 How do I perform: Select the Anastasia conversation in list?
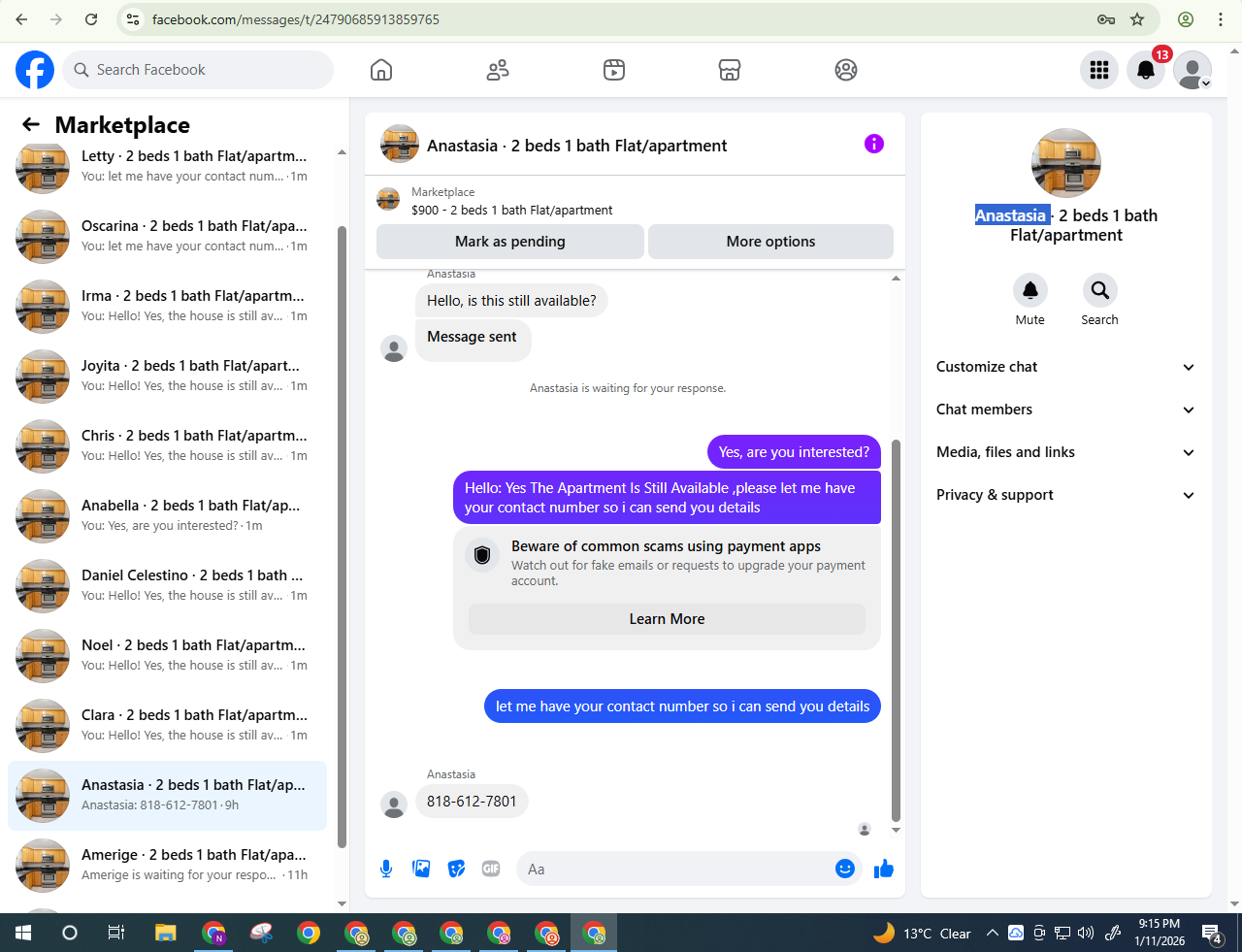[x=167, y=795]
